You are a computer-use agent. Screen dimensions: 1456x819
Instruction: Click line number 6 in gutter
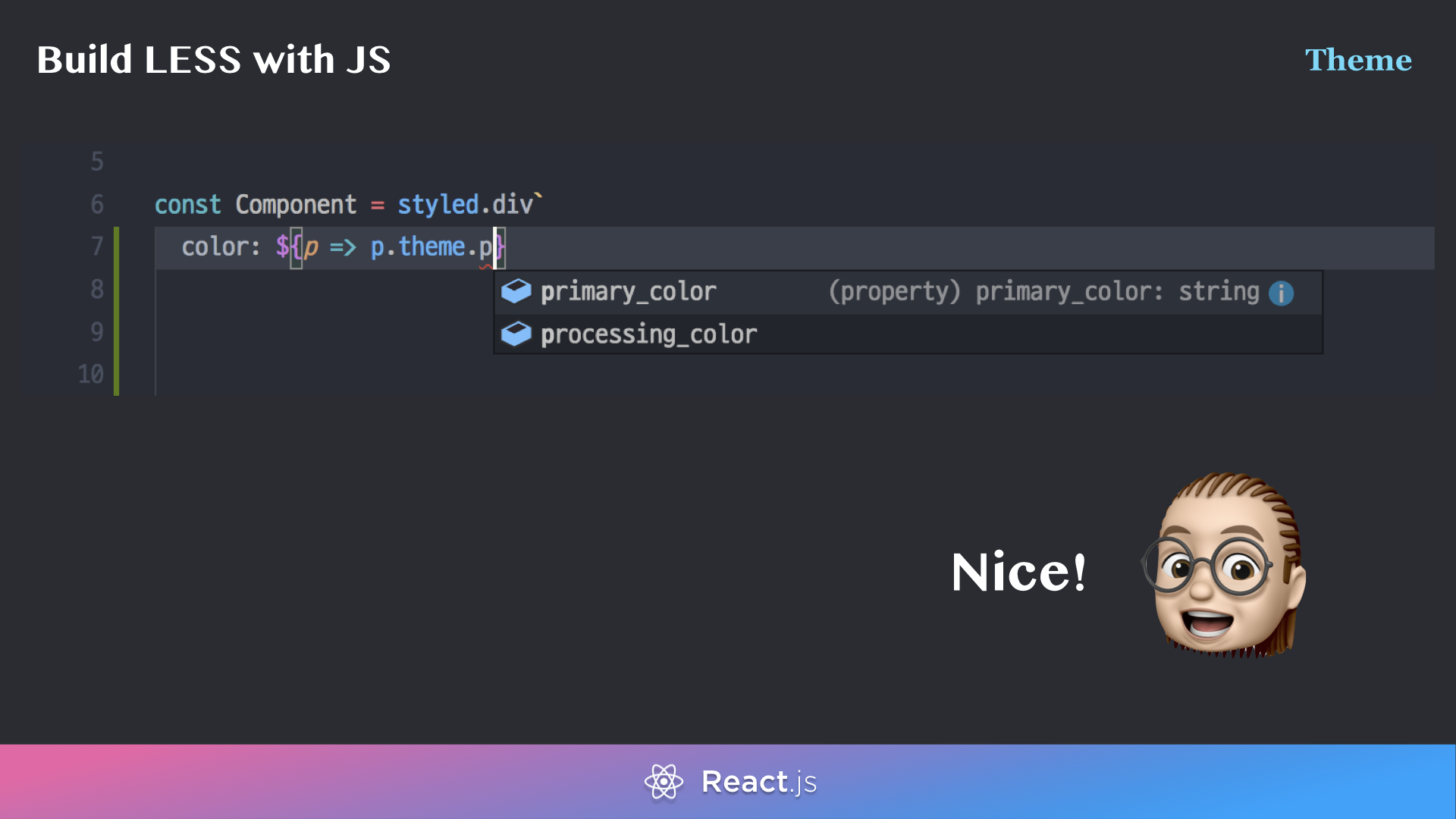pos(97,204)
